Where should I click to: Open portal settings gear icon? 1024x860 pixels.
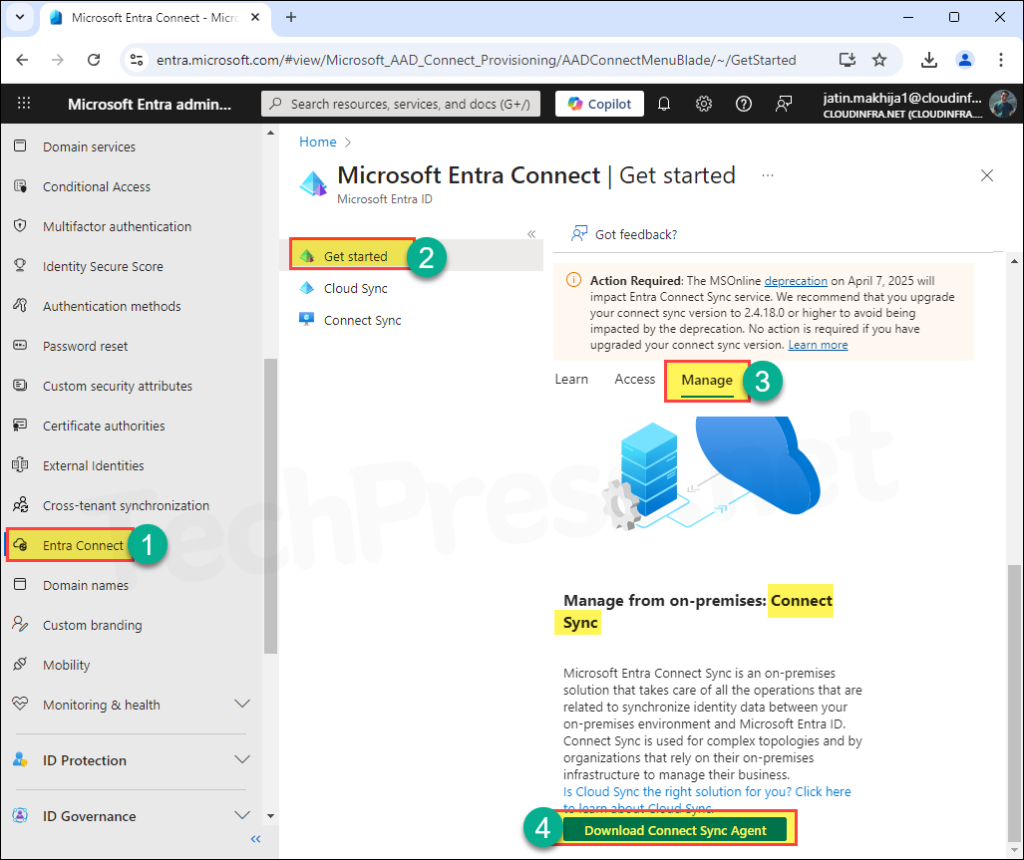[703, 104]
